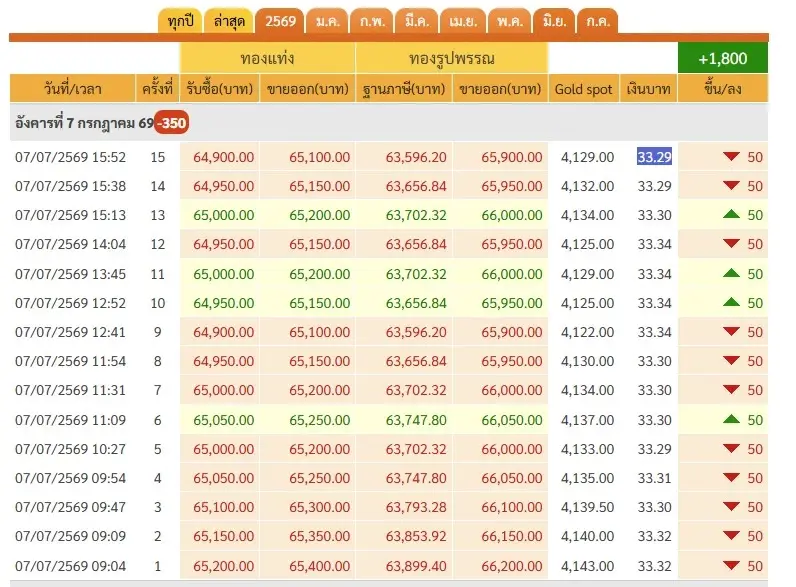Click the green +1,800 change box

pos(722,58)
